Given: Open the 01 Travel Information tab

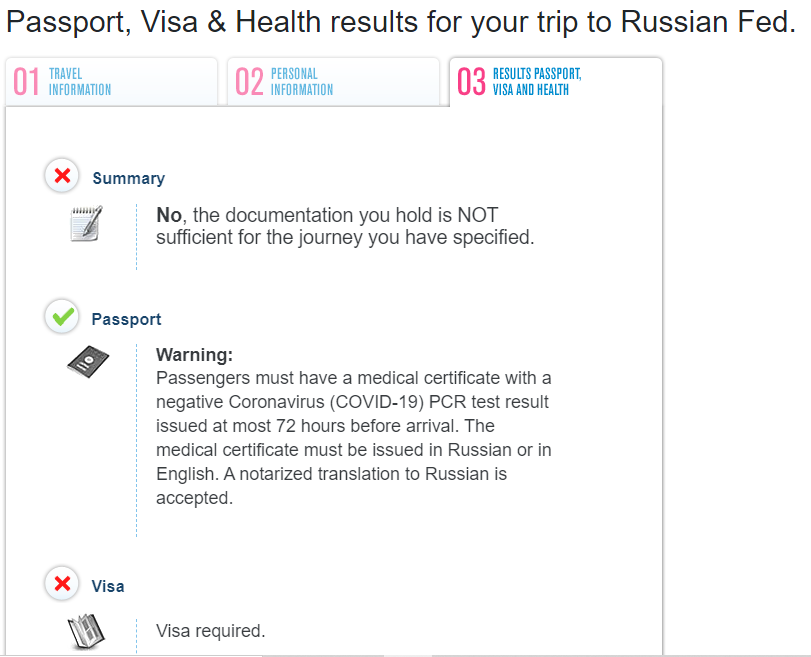Looking at the screenshot, I should pyautogui.click(x=111, y=82).
